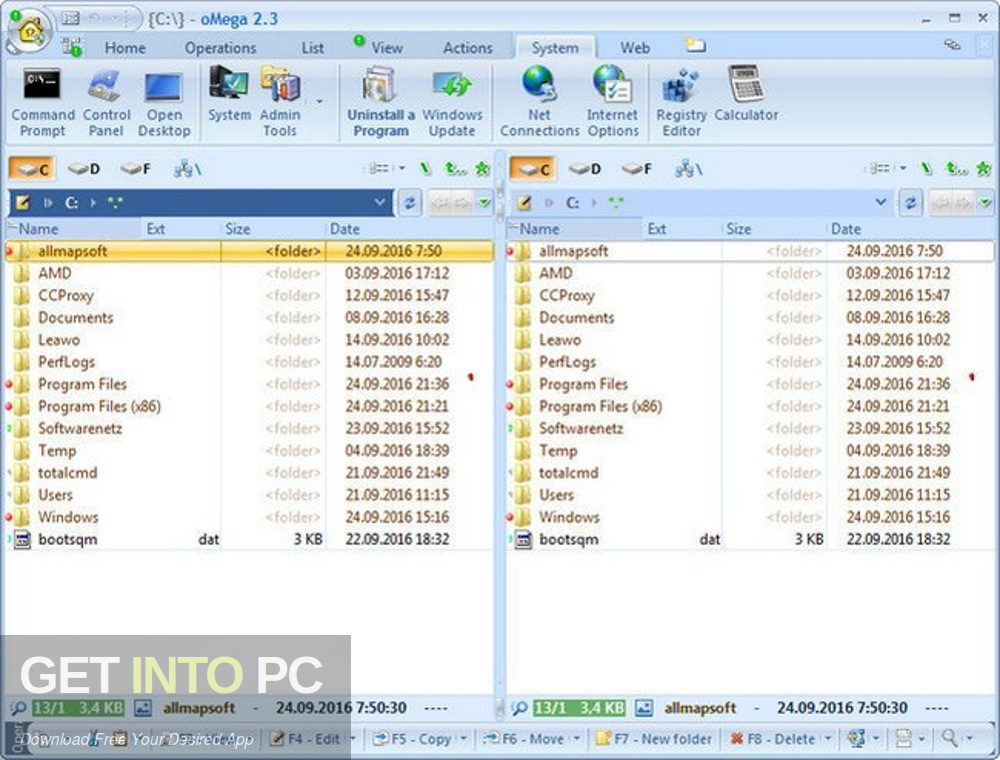Viewport: 1000px width, 760px height.
Task: Select drive C in right panel
Action: pos(533,169)
